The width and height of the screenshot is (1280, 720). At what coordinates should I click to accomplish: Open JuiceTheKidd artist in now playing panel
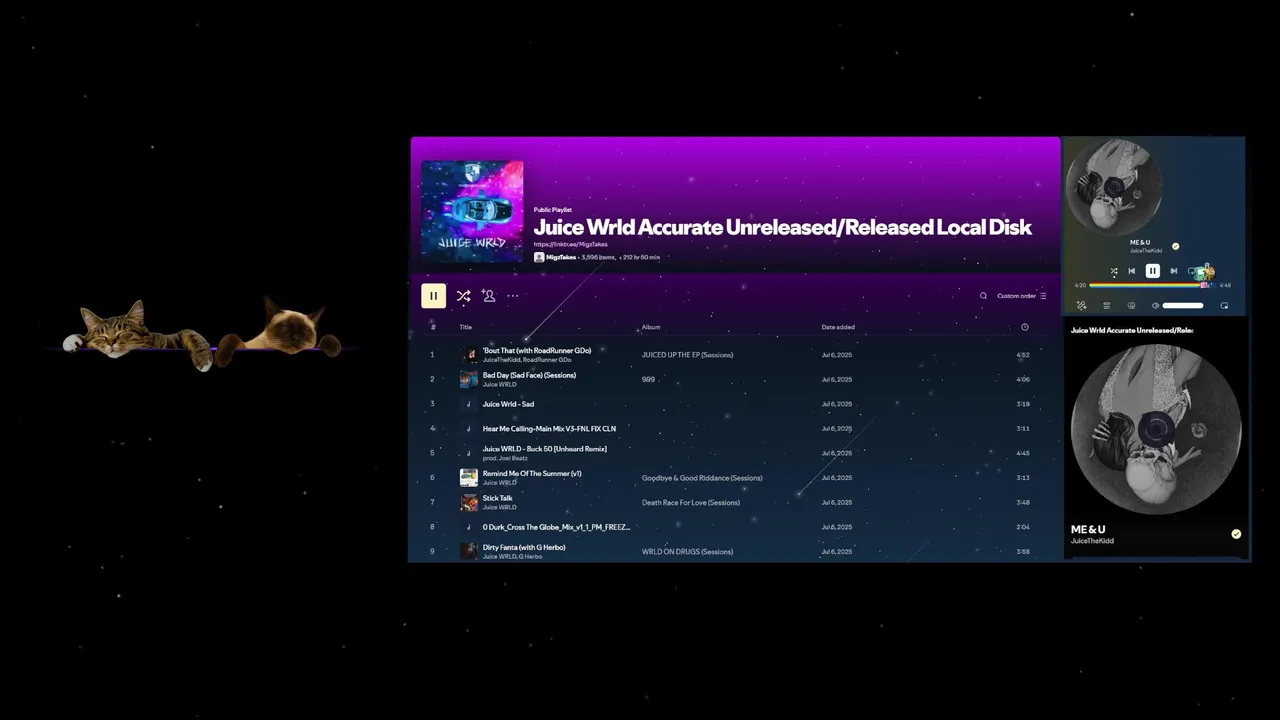coord(1092,541)
